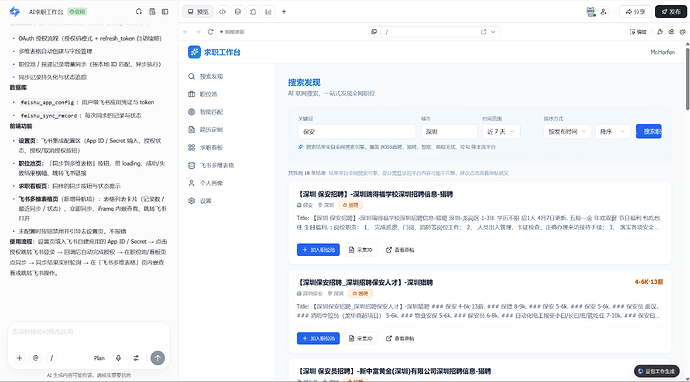Click the headset support icon in chat header
690x382 pixels.
point(139,11)
